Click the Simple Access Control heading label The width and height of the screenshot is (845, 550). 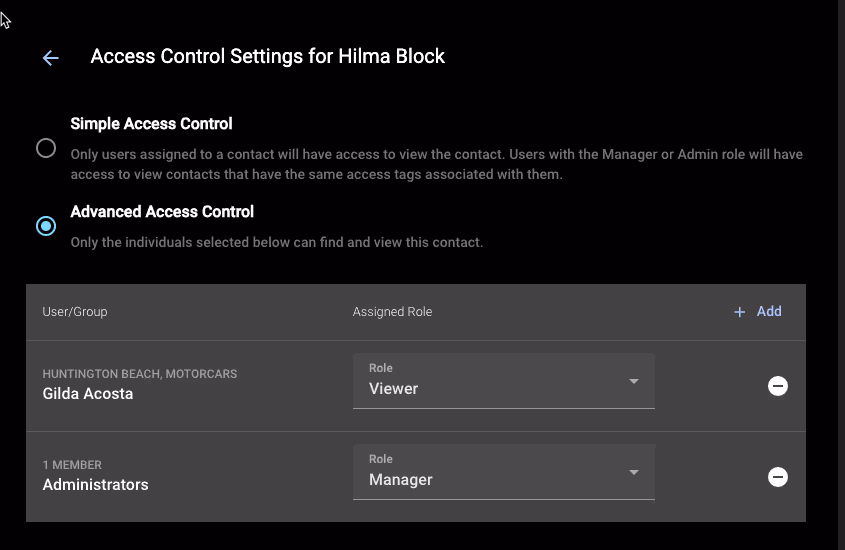click(x=151, y=124)
